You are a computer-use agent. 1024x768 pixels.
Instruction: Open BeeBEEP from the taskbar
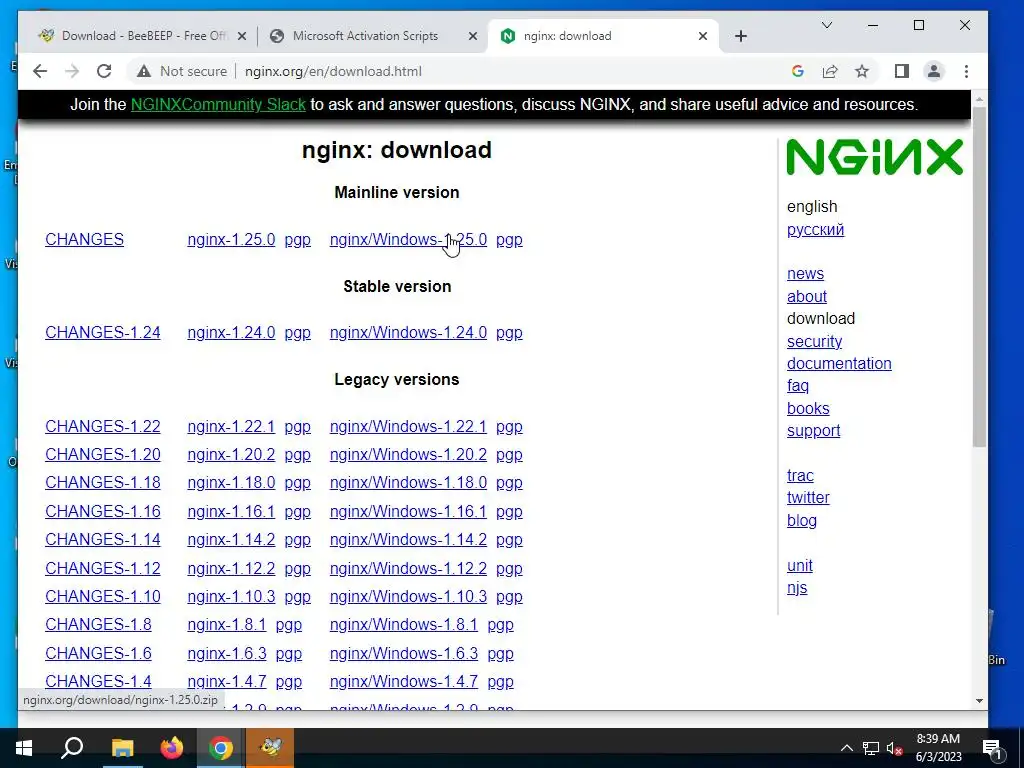270,748
